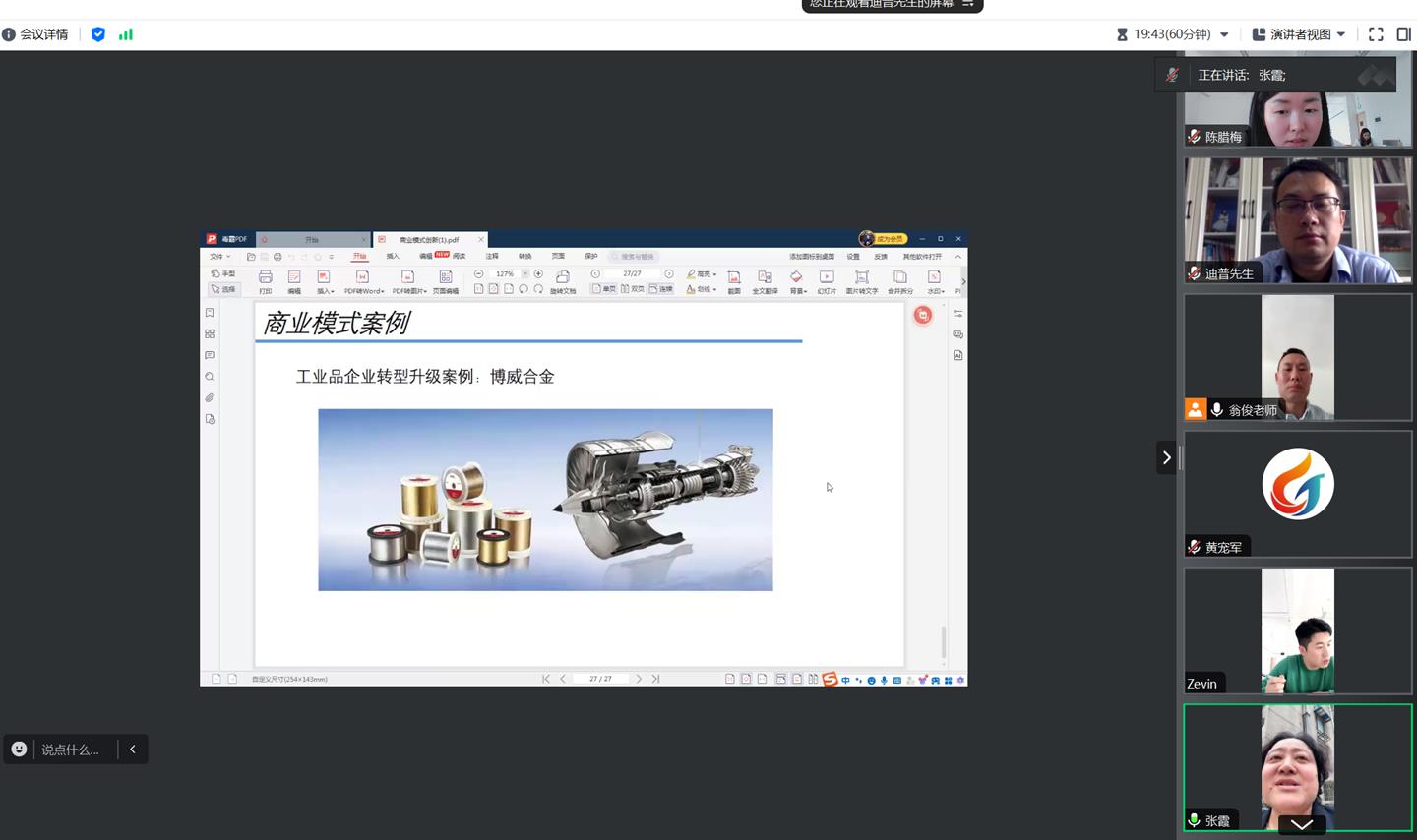Click the zoom out minus icon
Viewport: 1417px width, 840px height.
click(x=479, y=273)
